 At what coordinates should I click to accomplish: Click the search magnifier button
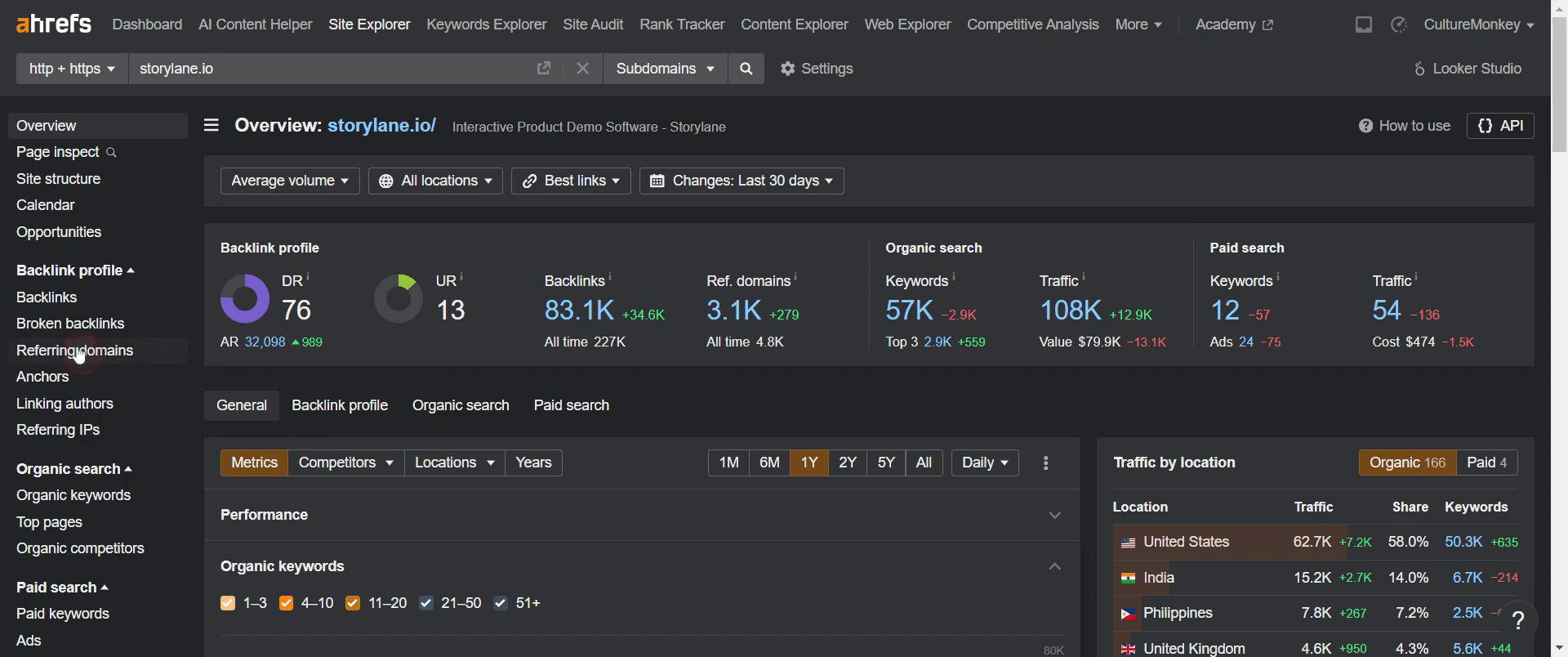[x=746, y=69]
